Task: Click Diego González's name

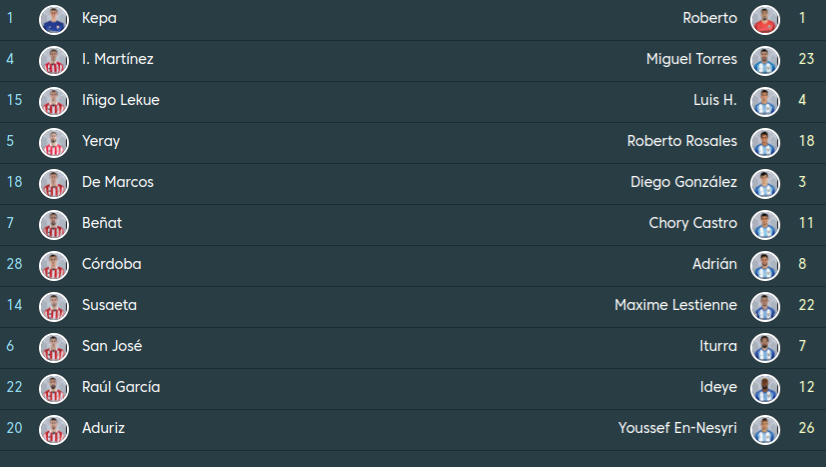Action: pyautogui.click(x=683, y=183)
